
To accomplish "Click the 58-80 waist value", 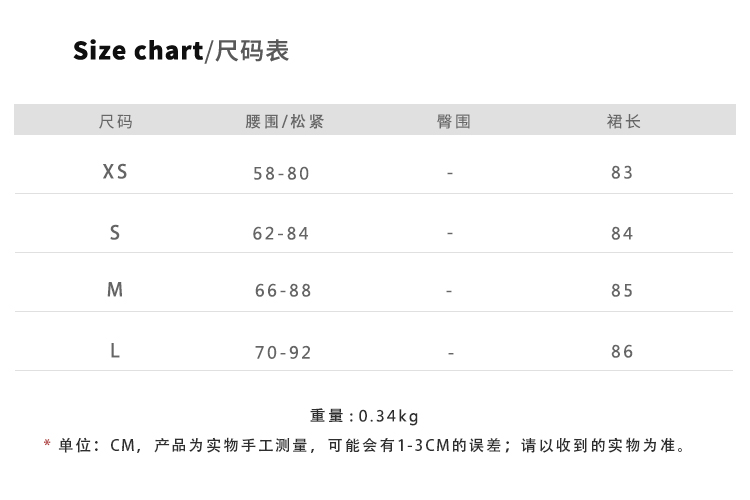I will coord(282,173).
